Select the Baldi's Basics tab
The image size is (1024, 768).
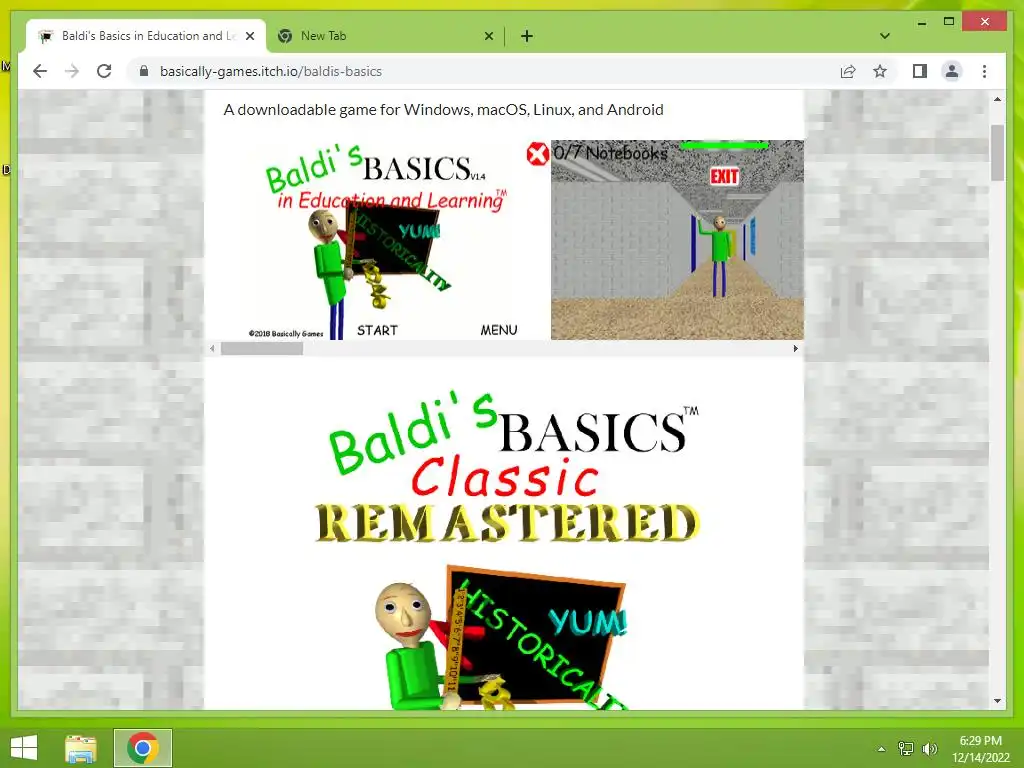[x=146, y=36]
